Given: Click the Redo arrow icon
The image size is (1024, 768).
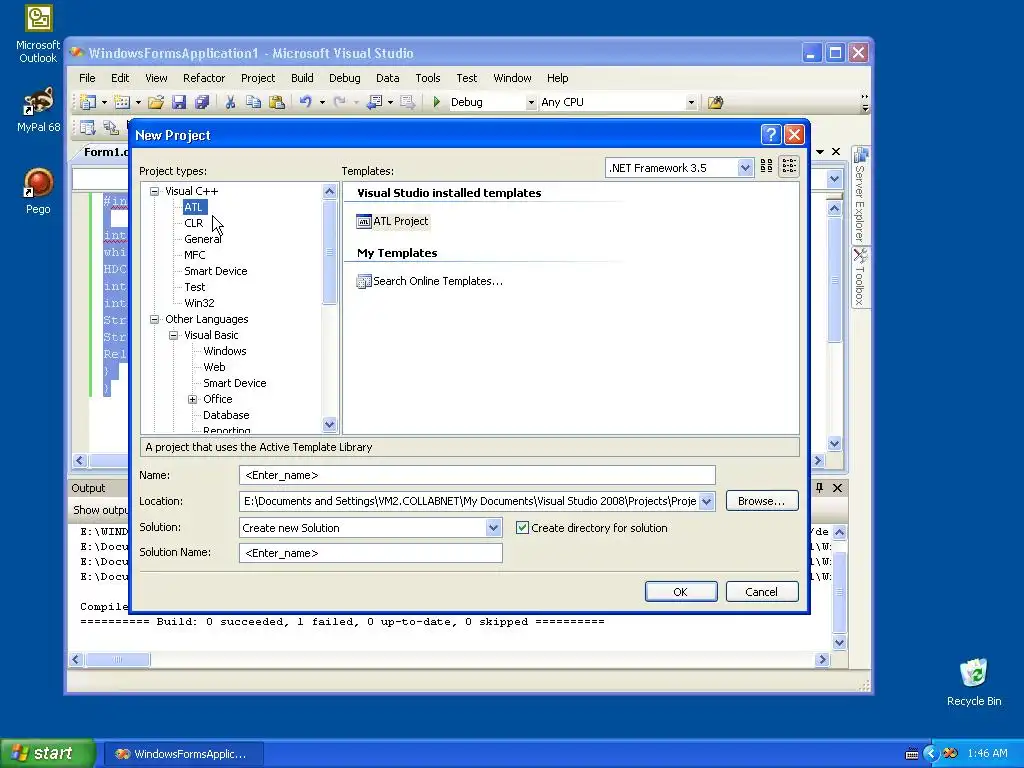Looking at the screenshot, I should point(340,102).
